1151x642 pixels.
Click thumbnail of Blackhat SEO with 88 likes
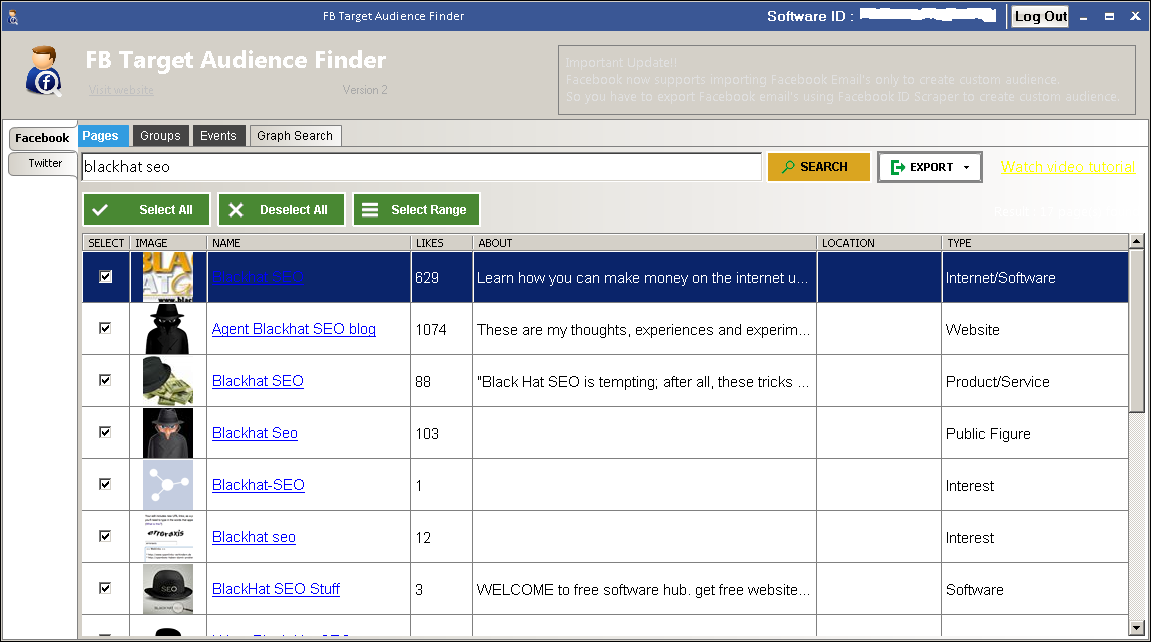tap(168, 382)
